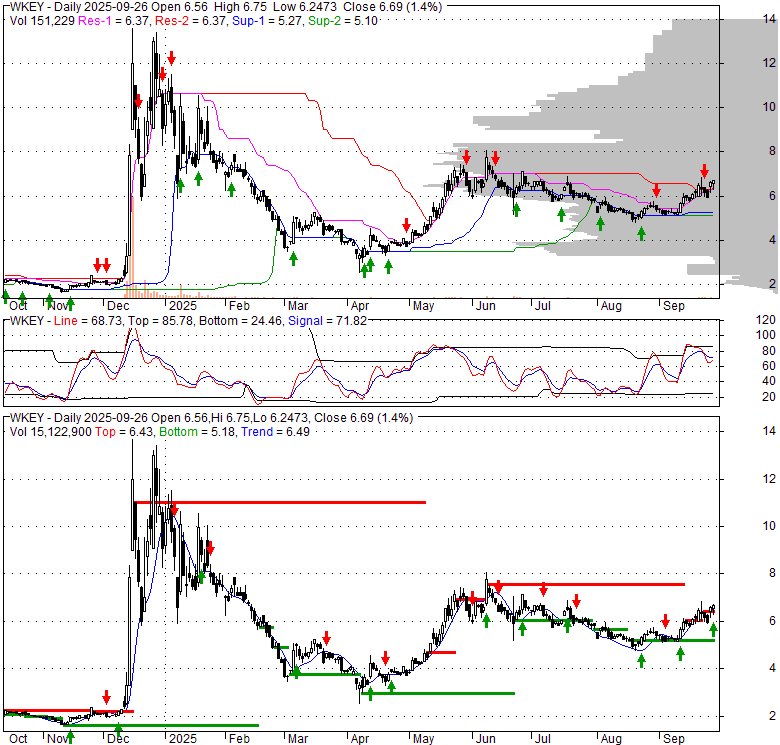Screen dimensions: 780x745
Task: Click the green support line near 3 in bottom chart
Action: click(x=438, y=693)
